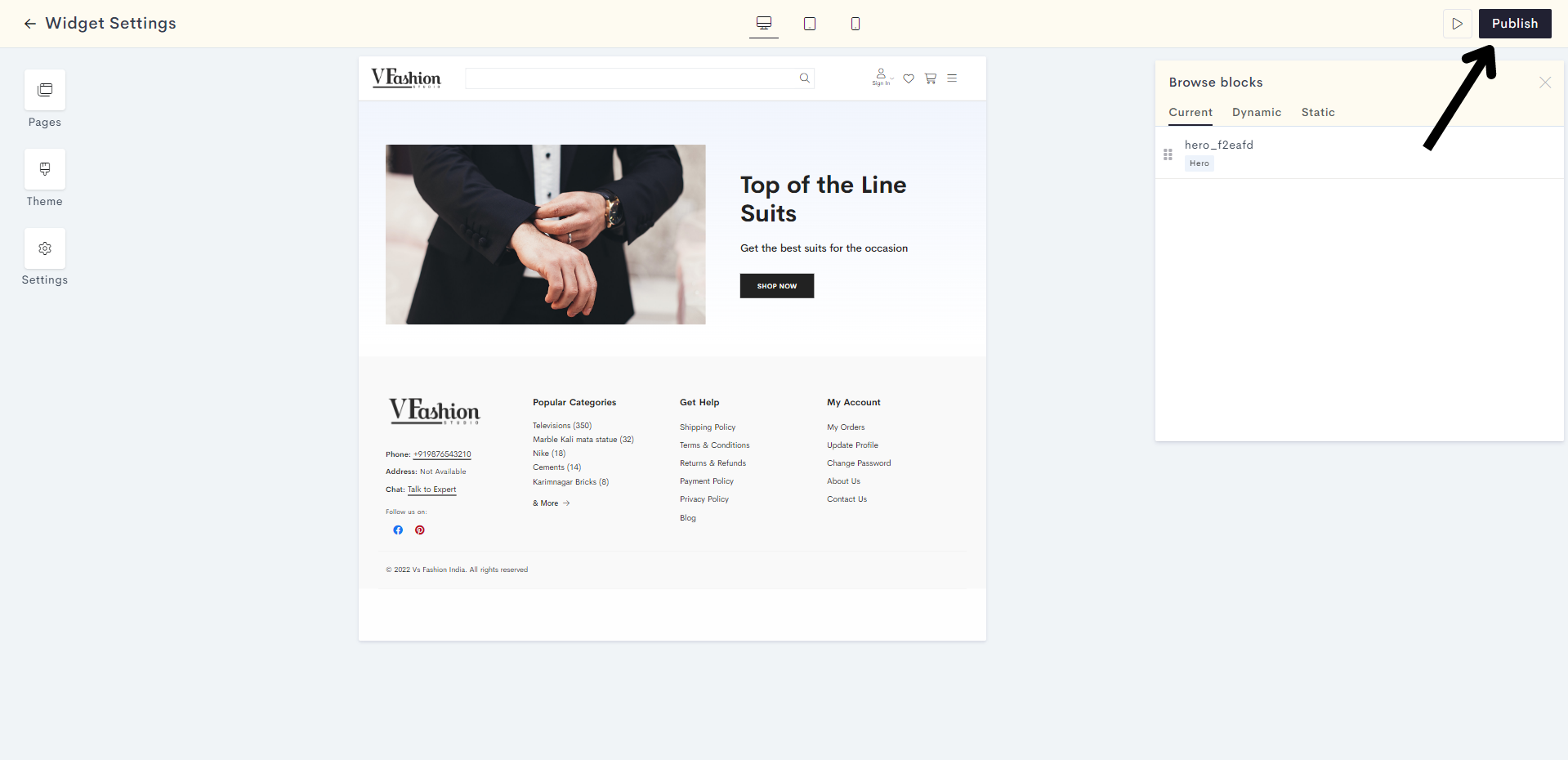Open the Pinterest social icon
This screenshot has height=760, width=1568.
pyautogui.click(x=420, y=530)
